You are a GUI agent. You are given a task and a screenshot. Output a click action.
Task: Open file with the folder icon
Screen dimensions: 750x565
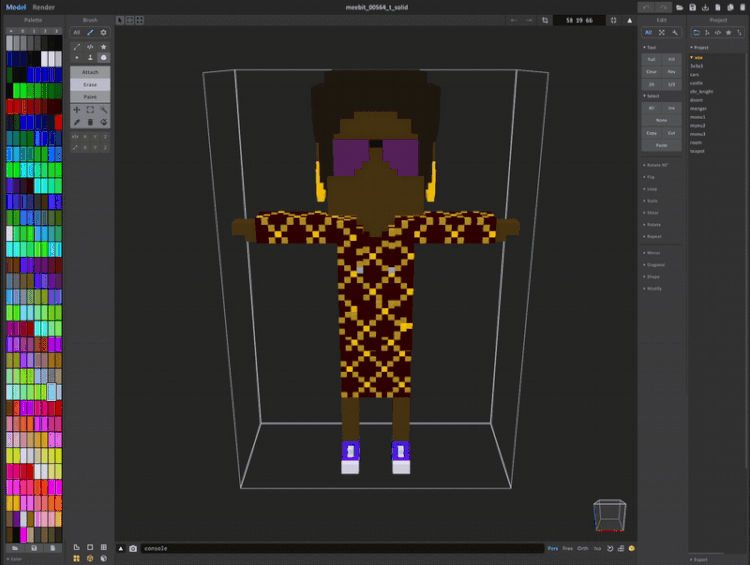click(x=679, y=7)
